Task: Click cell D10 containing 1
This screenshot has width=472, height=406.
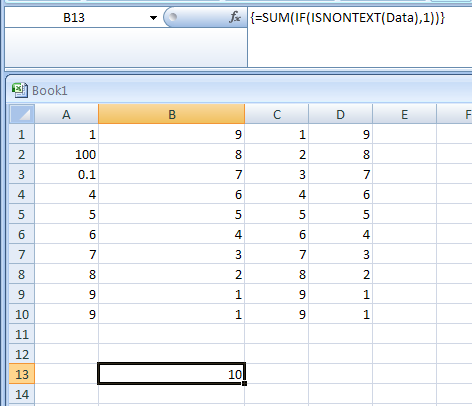Action: click(x=341, y=314)
